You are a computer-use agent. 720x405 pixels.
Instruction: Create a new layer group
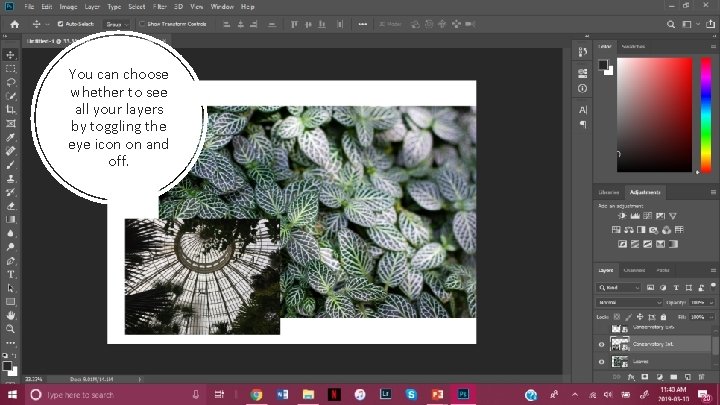(674, 377)
